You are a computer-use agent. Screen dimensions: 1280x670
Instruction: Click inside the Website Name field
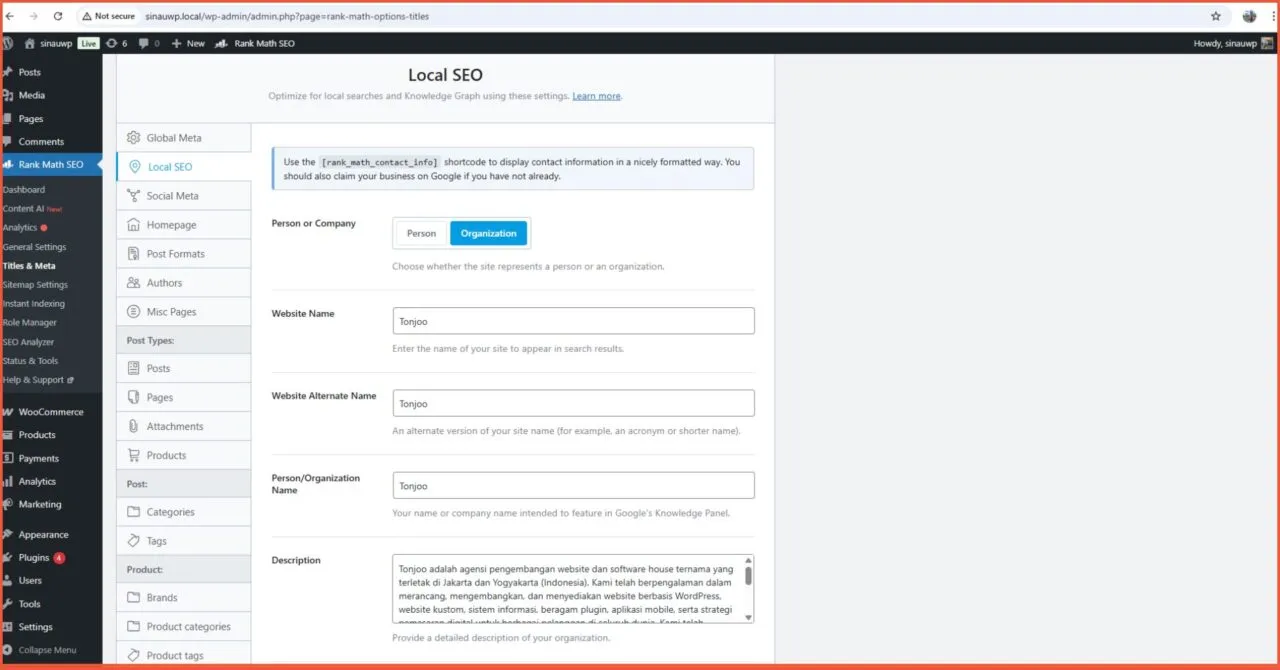tap(573, 320)
